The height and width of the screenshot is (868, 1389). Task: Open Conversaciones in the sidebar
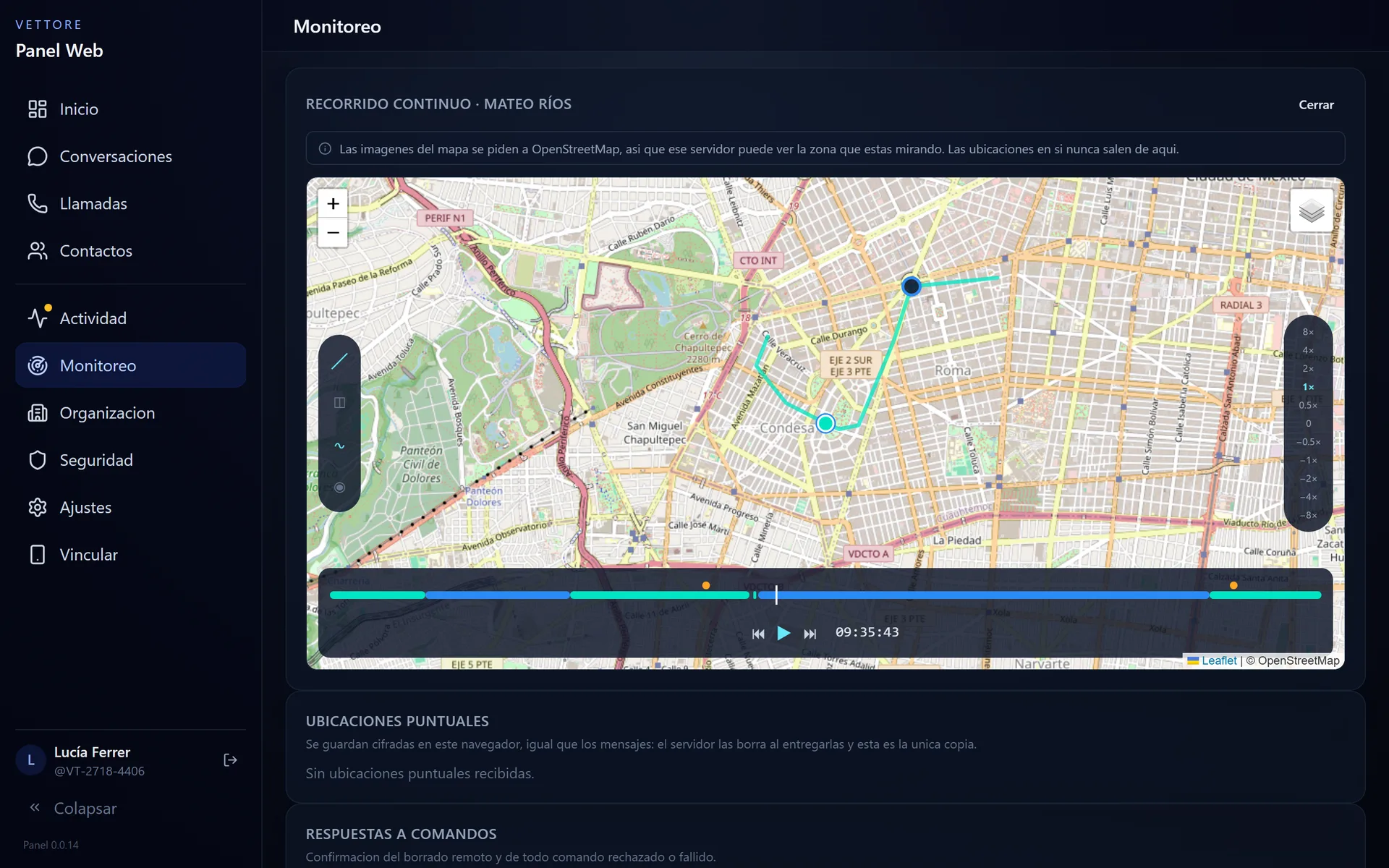click(130, 156)
